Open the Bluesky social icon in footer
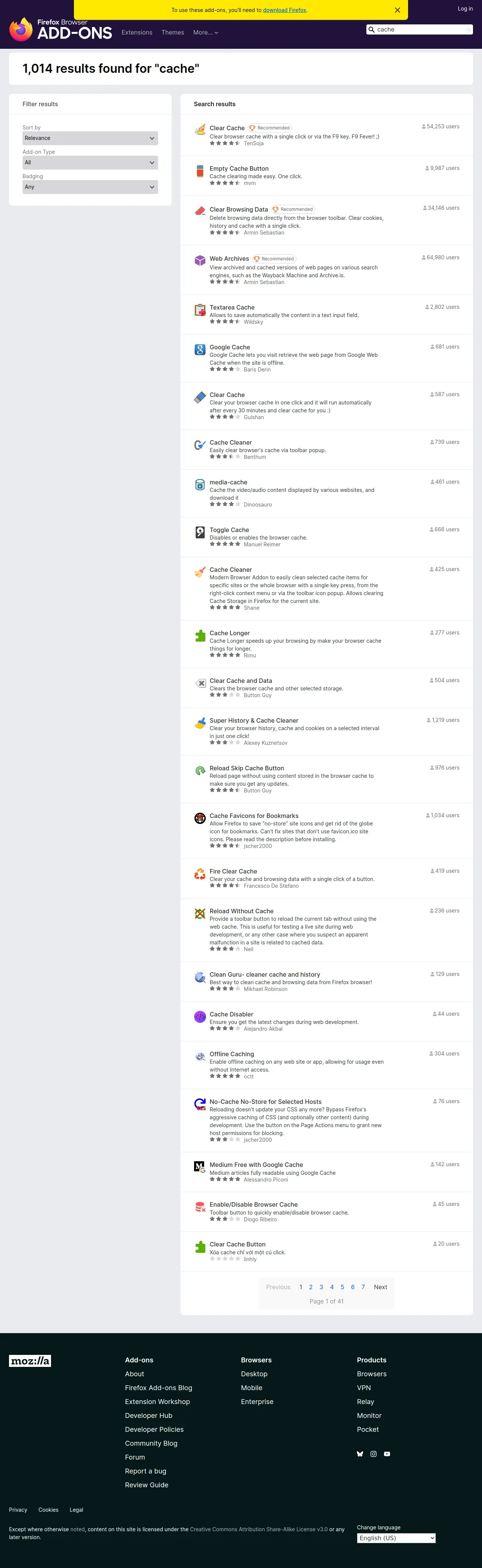Screen dimensions: 482x1568 360,1454
